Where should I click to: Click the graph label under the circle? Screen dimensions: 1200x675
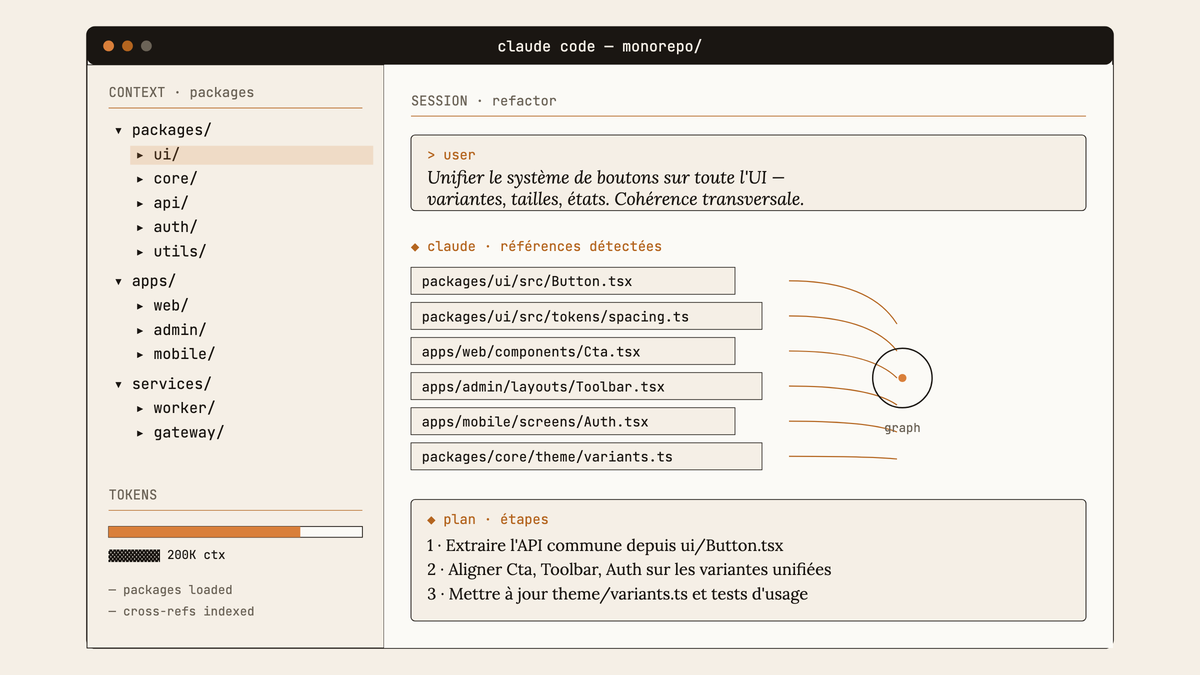902,428
